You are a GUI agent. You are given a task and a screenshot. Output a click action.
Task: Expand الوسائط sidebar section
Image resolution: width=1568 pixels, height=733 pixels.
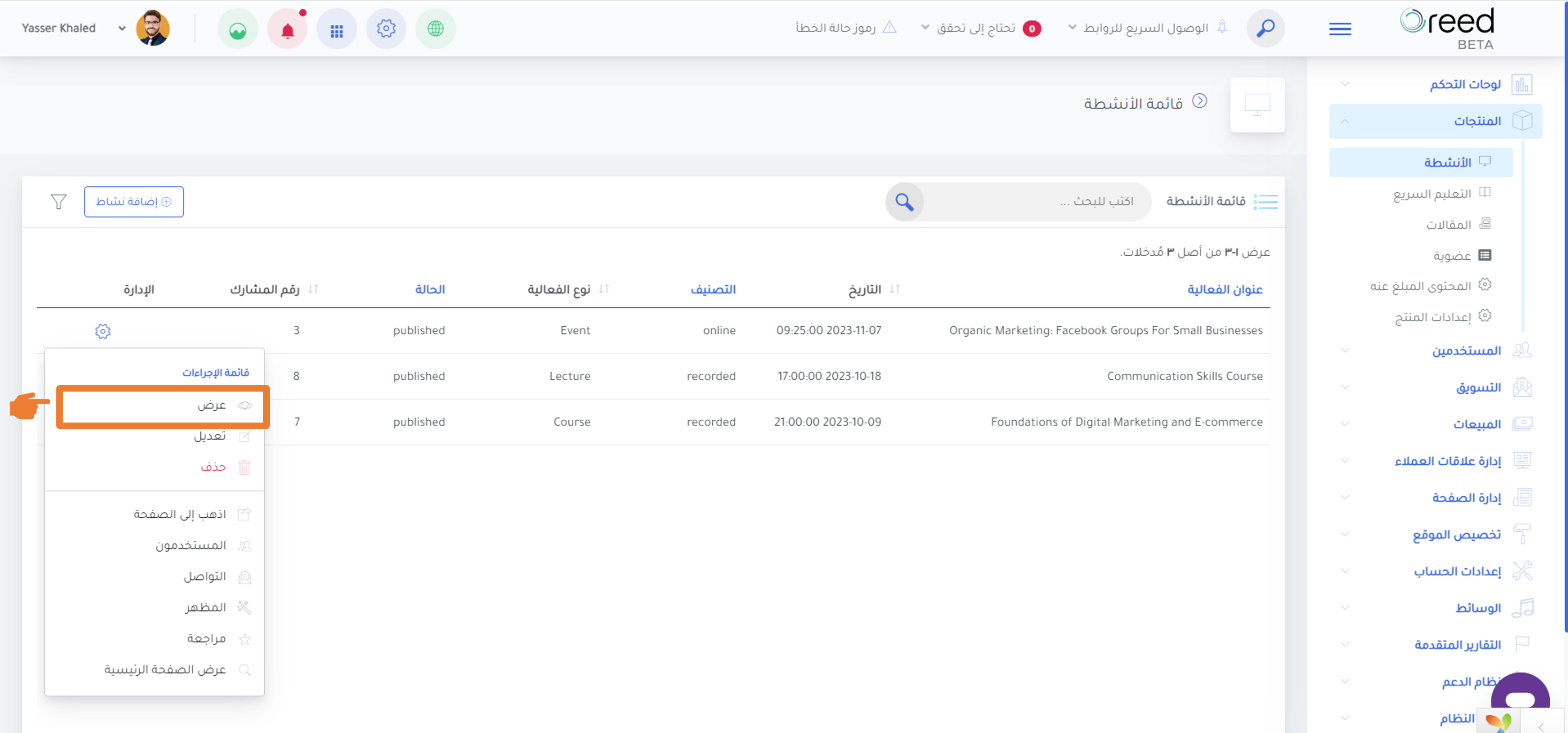(1436, 608)
